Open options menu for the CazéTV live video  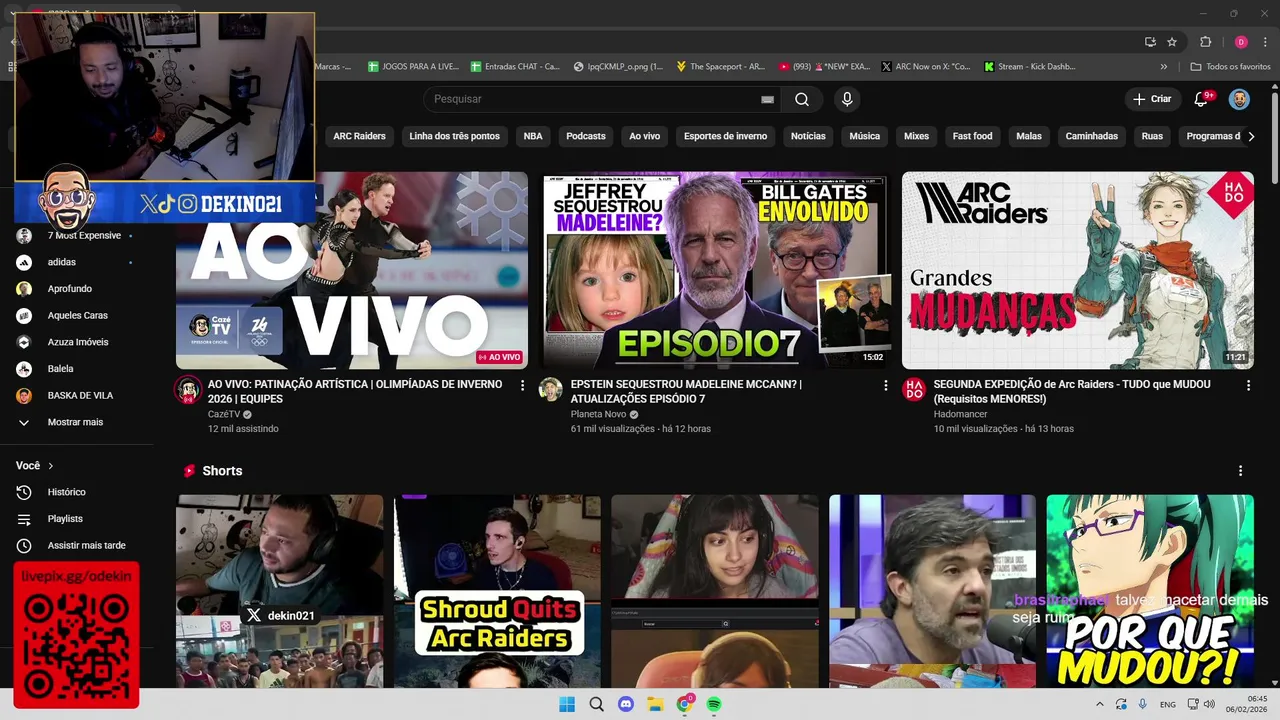pyautogui.click(x=522, y=385)
